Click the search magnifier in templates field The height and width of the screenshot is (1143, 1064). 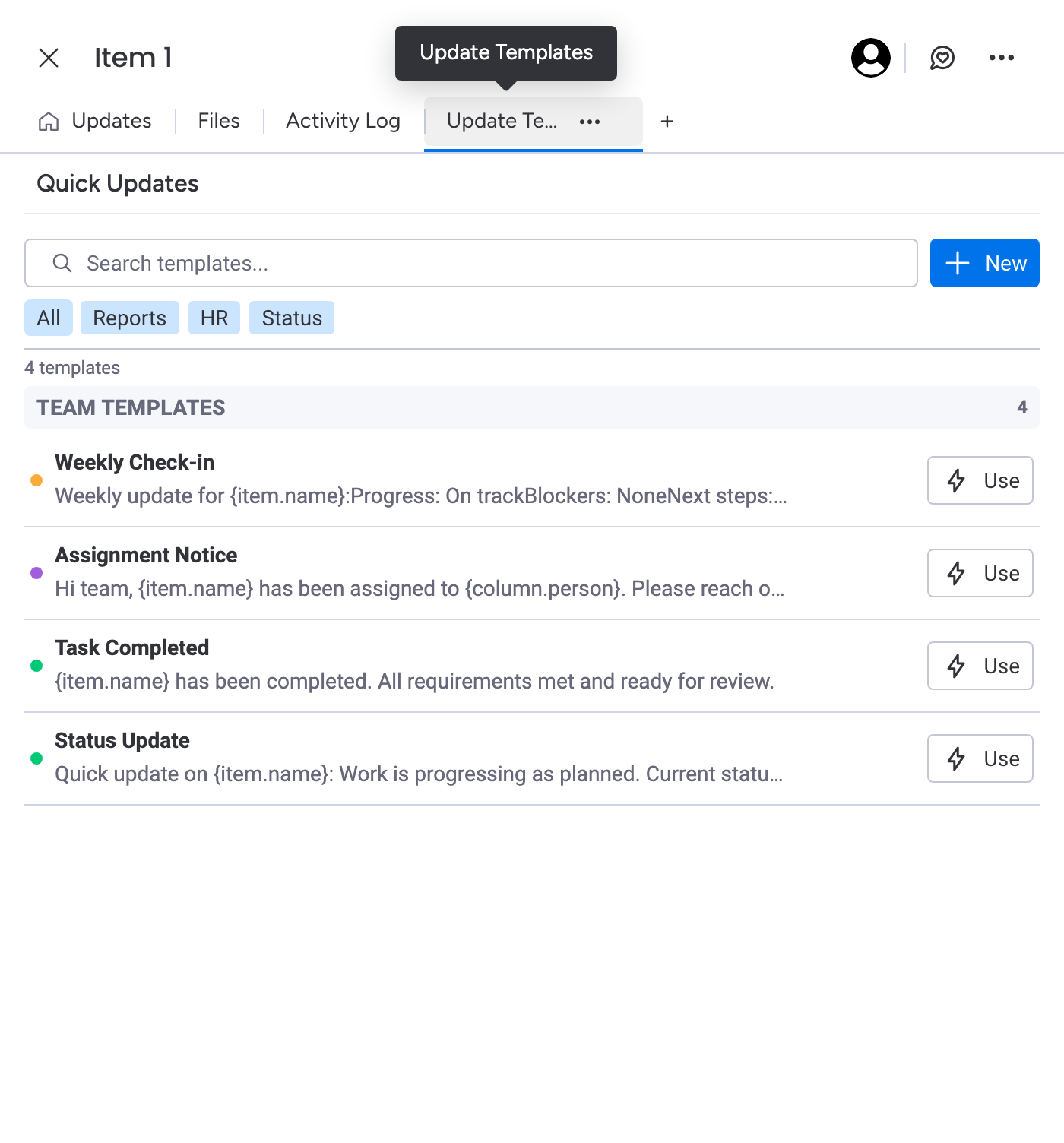pos(62,263)
